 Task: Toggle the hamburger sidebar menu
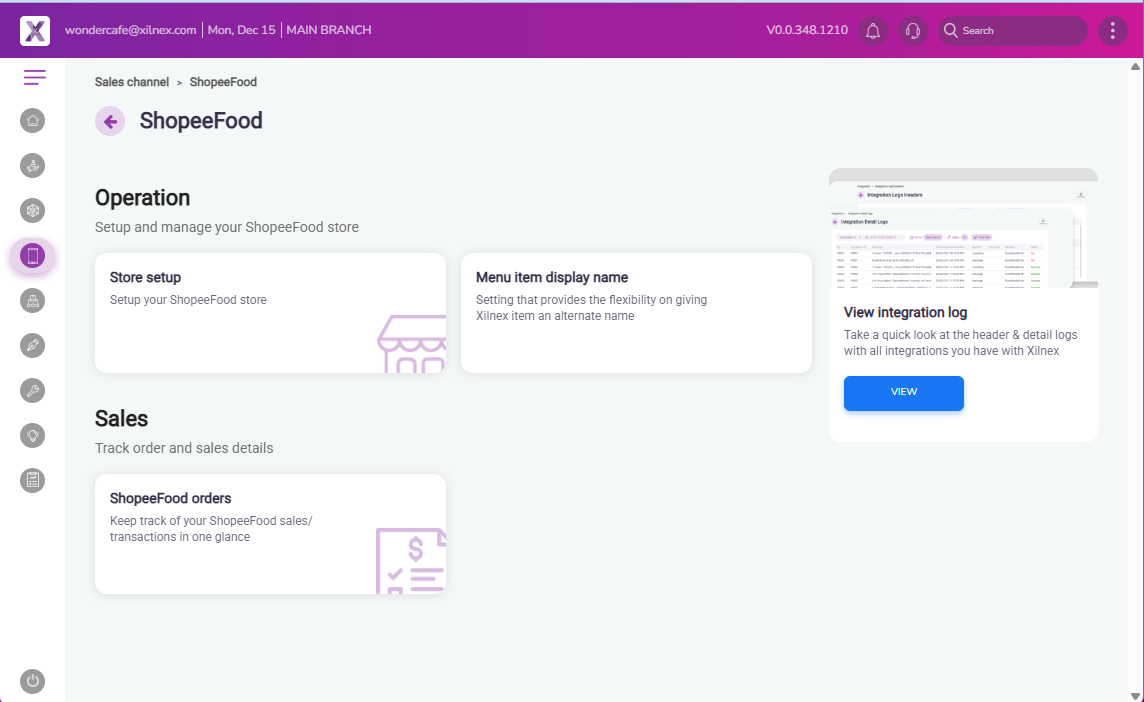(35, 77)
